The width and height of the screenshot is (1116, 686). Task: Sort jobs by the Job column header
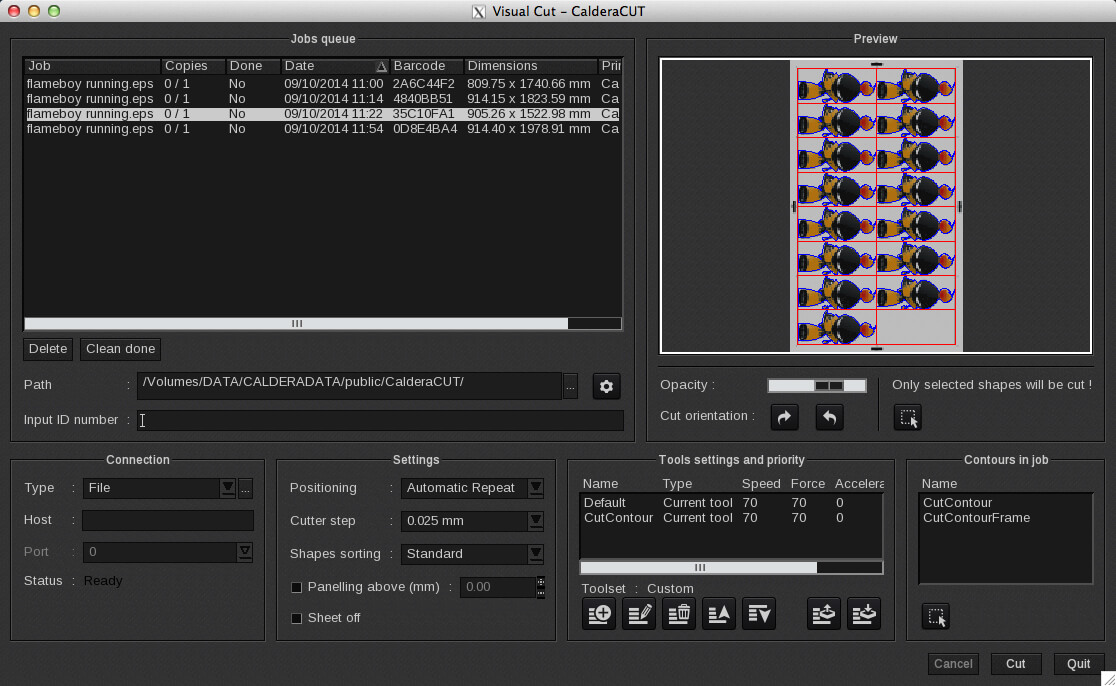(x=93, y=66)
